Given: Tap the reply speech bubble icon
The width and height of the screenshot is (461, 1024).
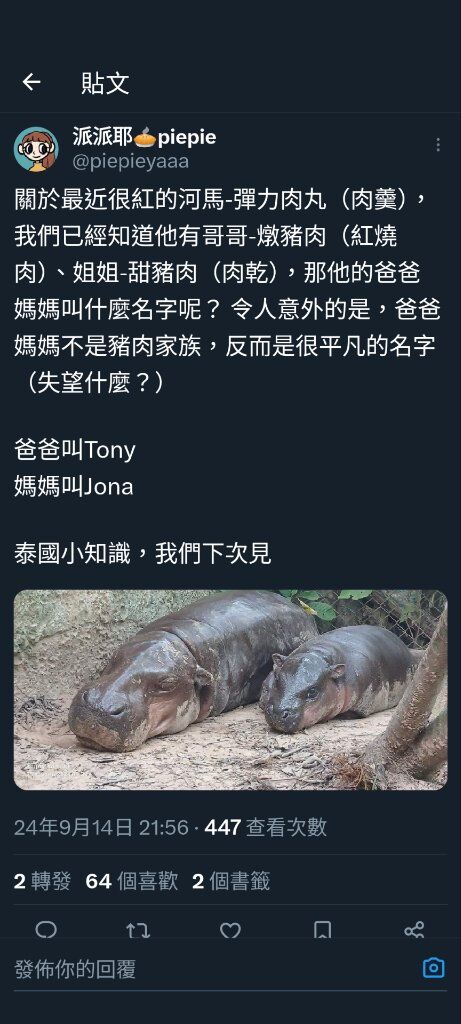Looking at the screenshot, I should 46,930.
